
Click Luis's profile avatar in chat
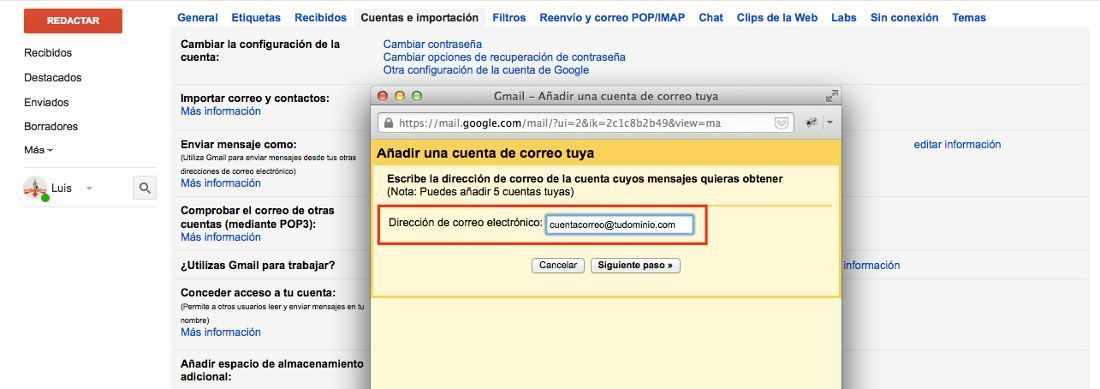click(35, 188)
